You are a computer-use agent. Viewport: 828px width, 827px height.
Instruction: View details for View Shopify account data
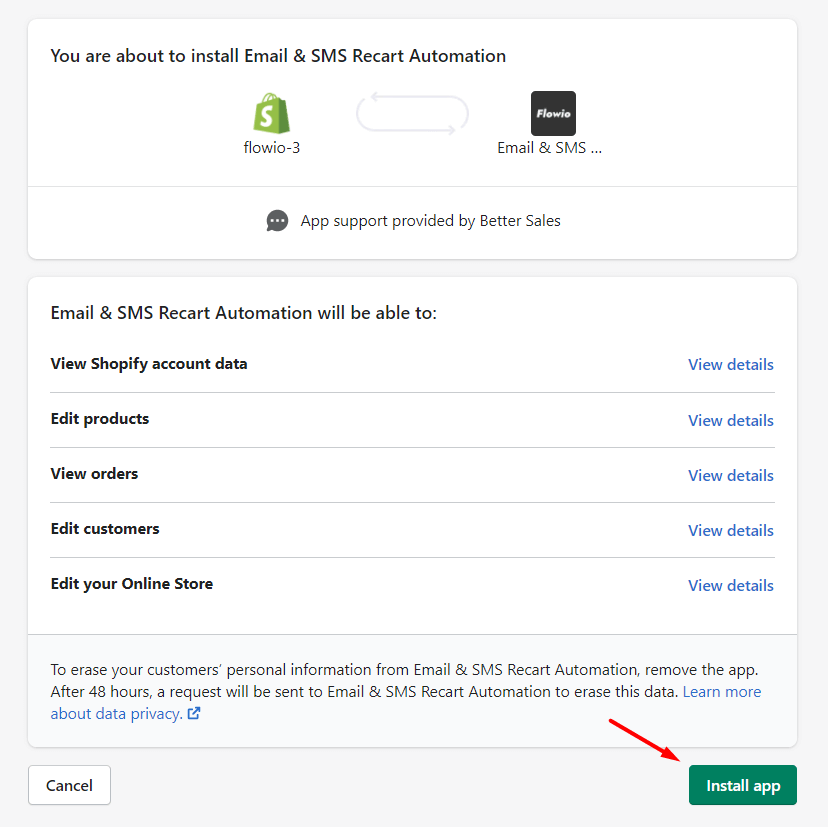tap(730, 364)
